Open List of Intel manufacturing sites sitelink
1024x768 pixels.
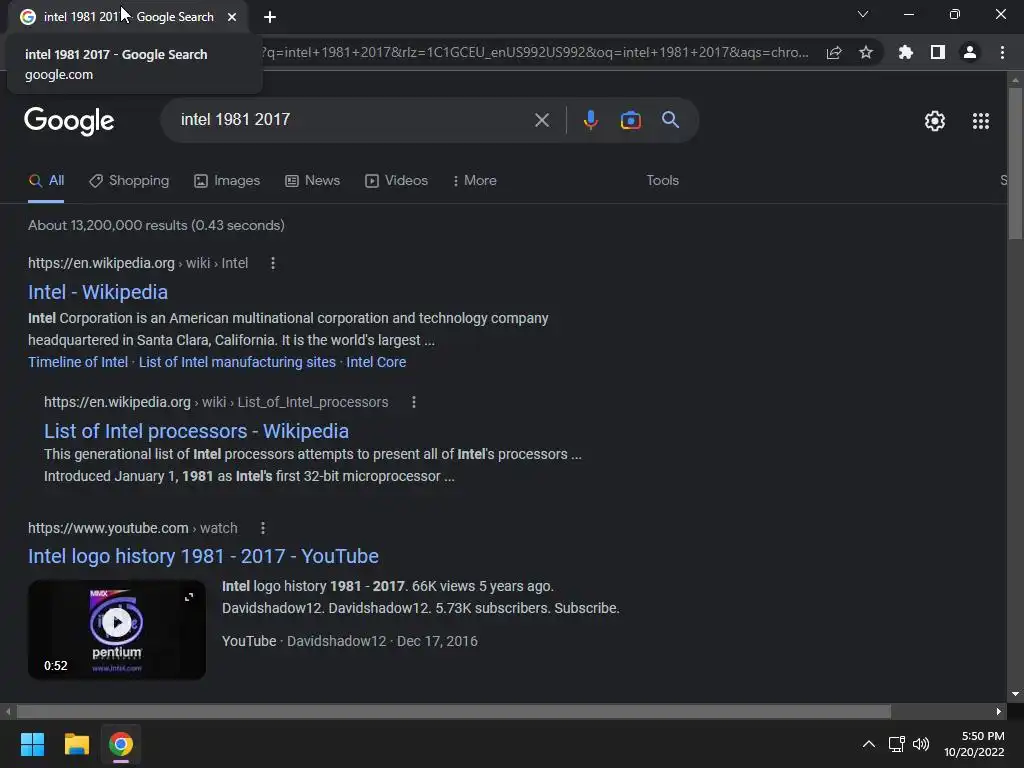coord(237,362)
